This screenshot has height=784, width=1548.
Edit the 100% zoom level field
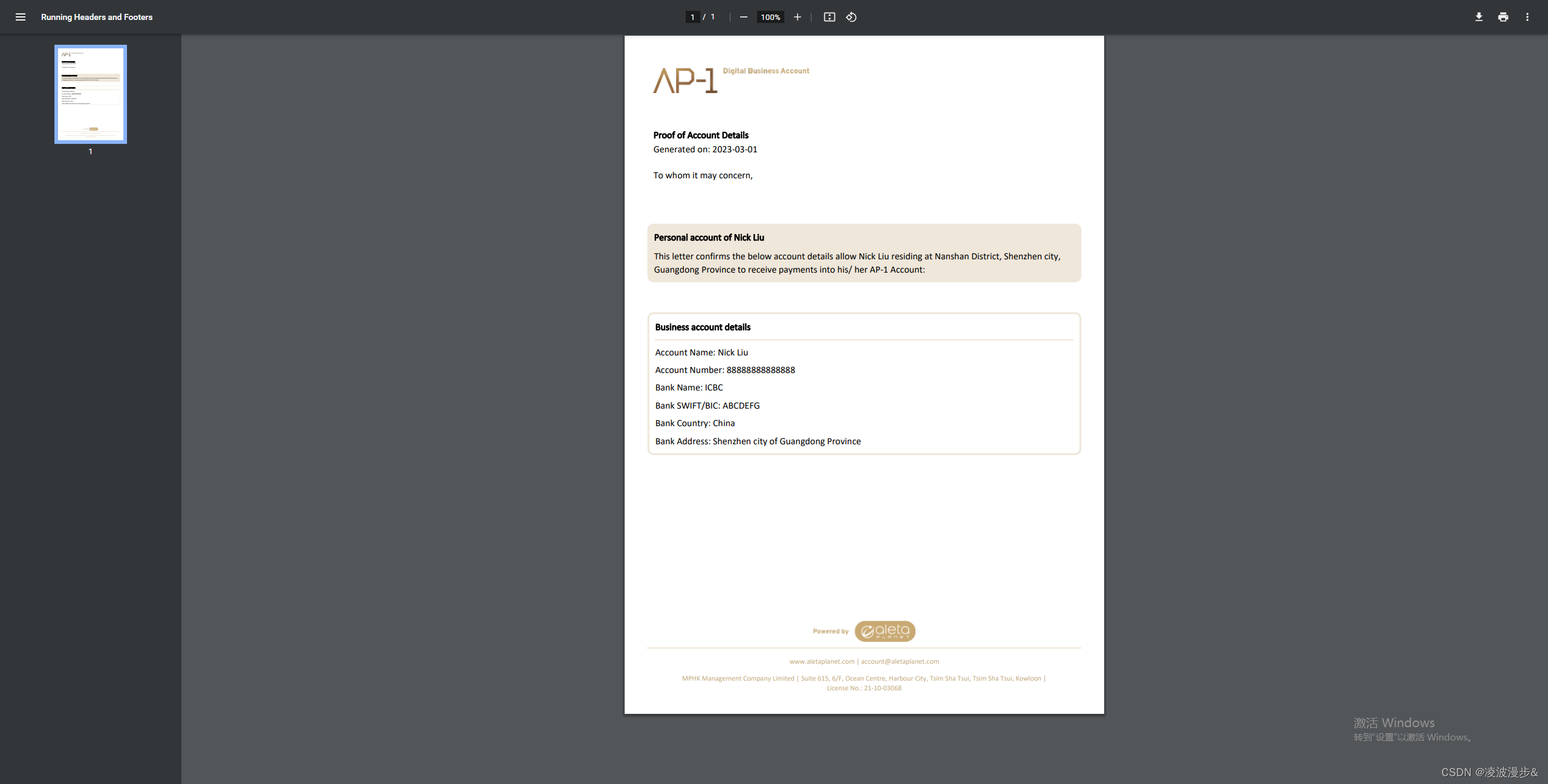click(770, 17)
